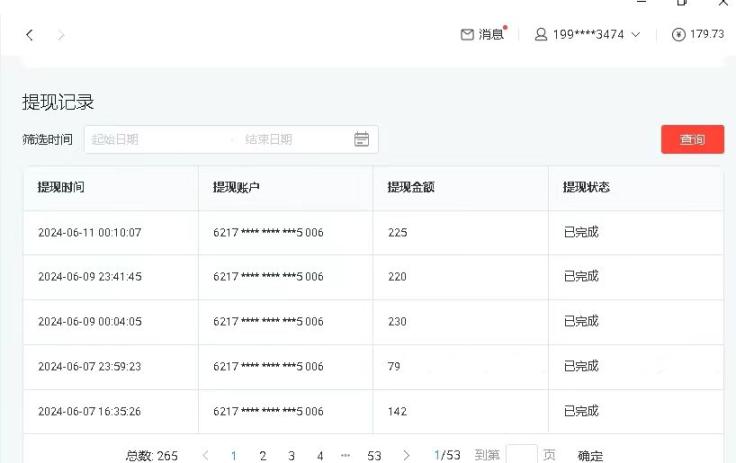Open the date picker calendar icon

tap(362, 139)
